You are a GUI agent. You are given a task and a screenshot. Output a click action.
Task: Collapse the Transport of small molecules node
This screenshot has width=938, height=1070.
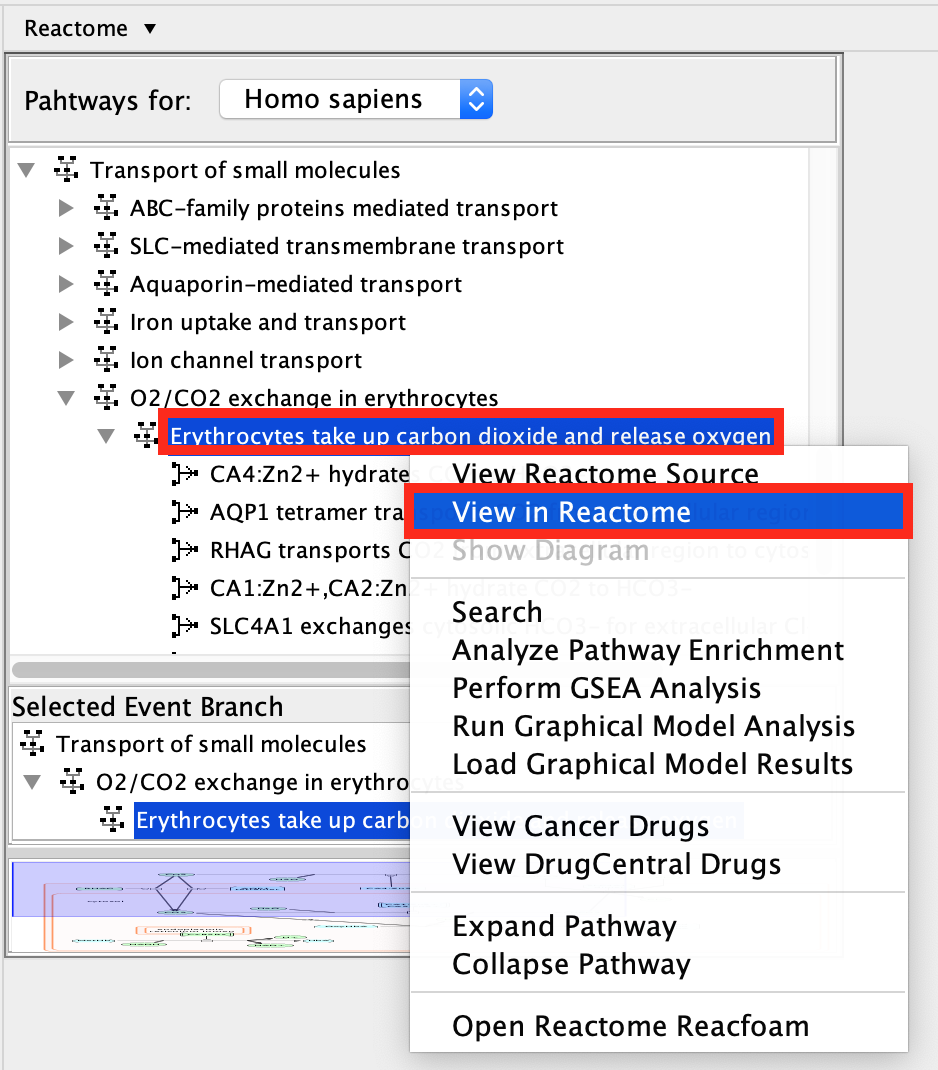(x=27, y=171)
